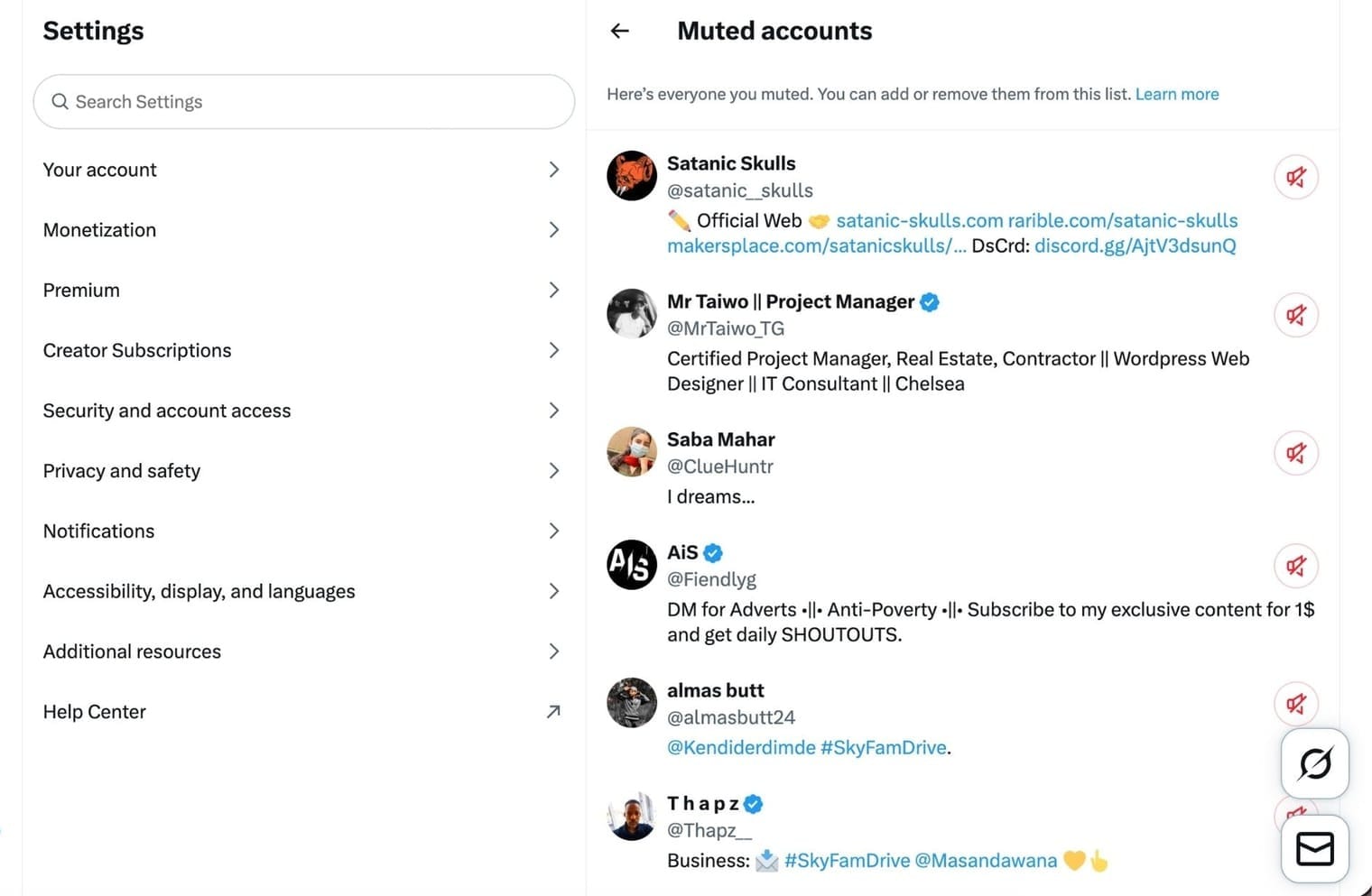Click the verified badge next to AiS

(712, 552)
